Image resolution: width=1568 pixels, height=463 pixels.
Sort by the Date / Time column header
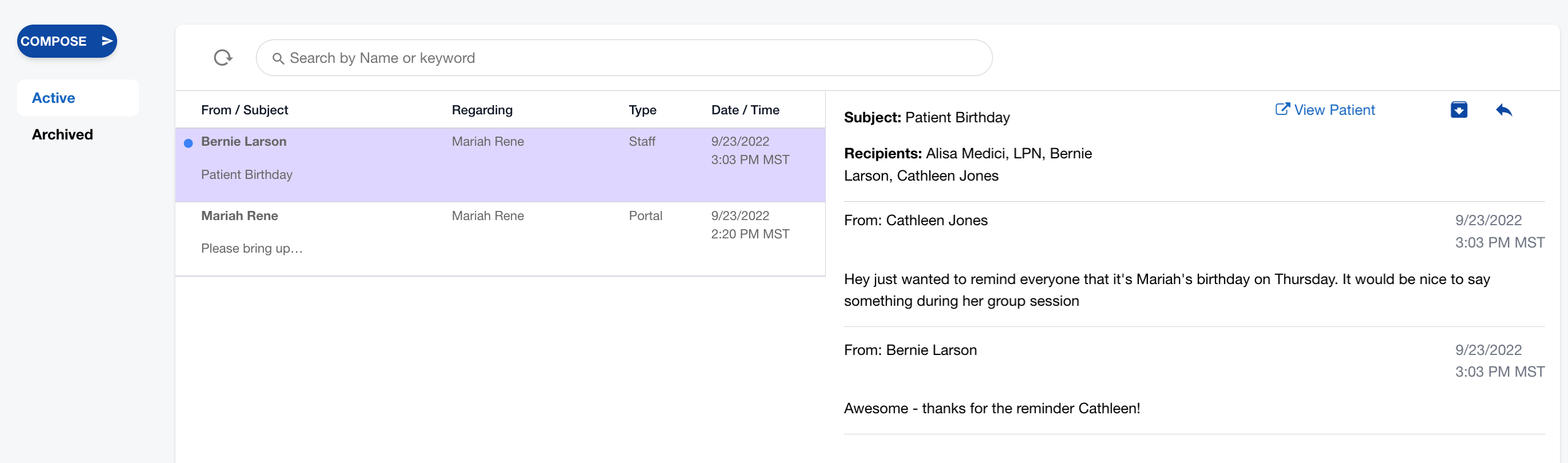(x=745, y=110)
